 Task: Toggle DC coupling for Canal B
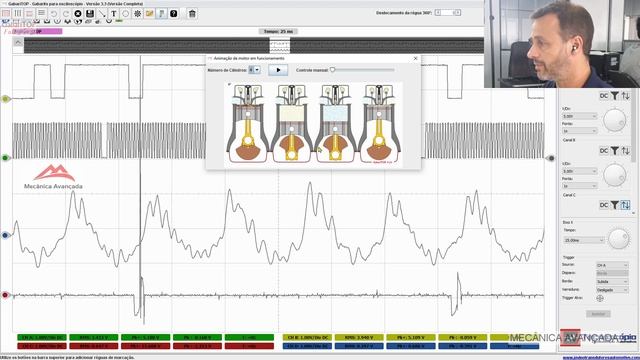tap(604, 151)
